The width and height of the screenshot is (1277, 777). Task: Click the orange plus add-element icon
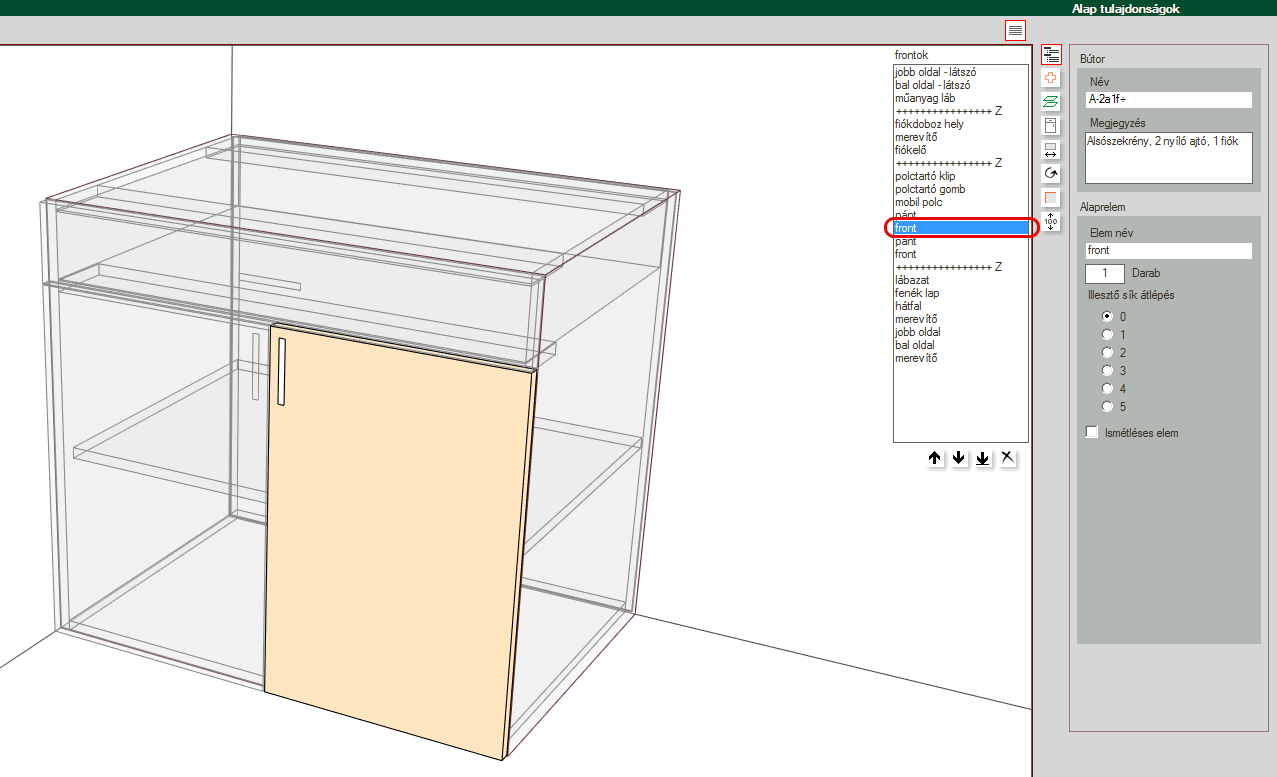click(1051, 78)
